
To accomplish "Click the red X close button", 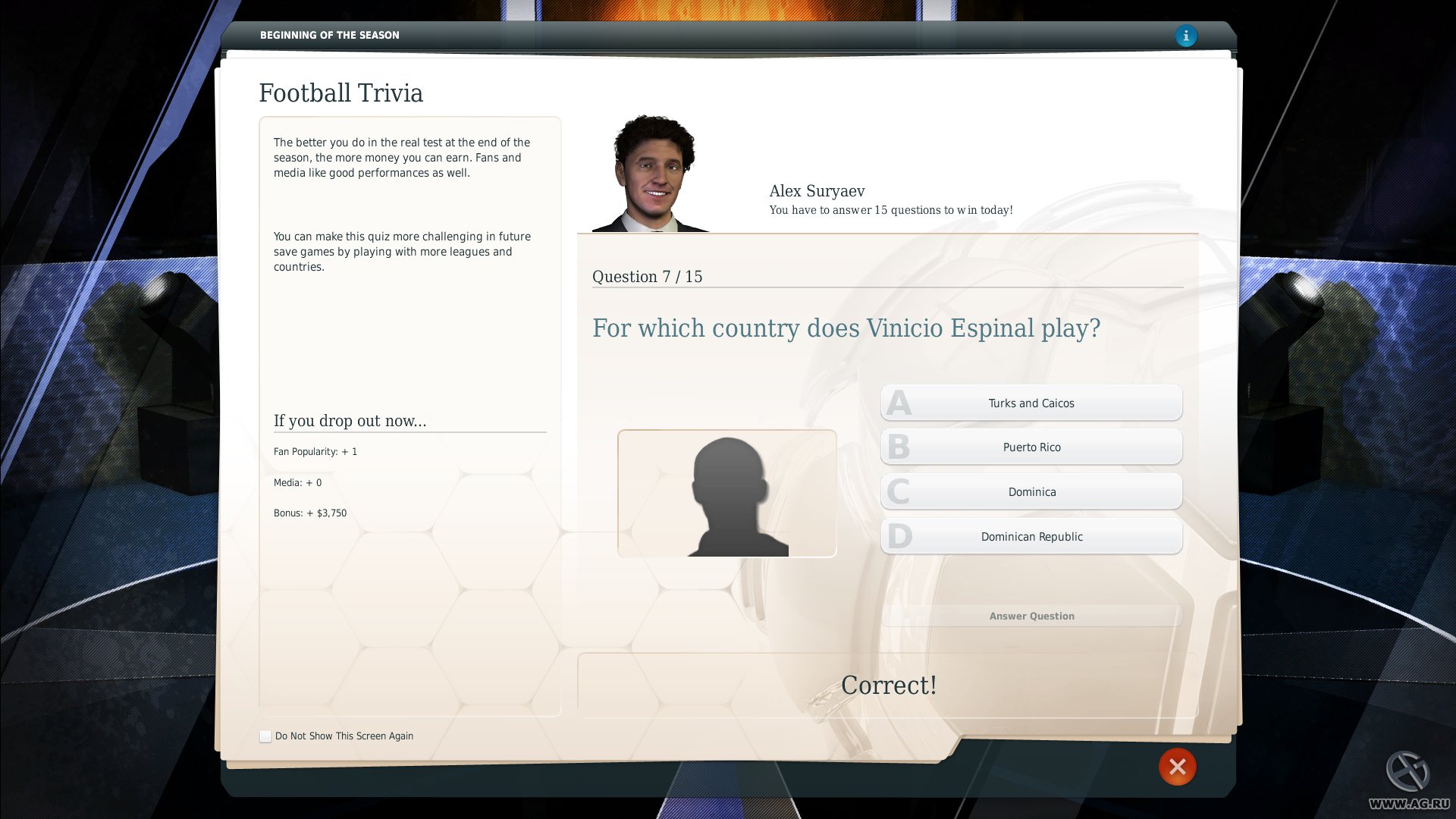I will point(1177,767).
